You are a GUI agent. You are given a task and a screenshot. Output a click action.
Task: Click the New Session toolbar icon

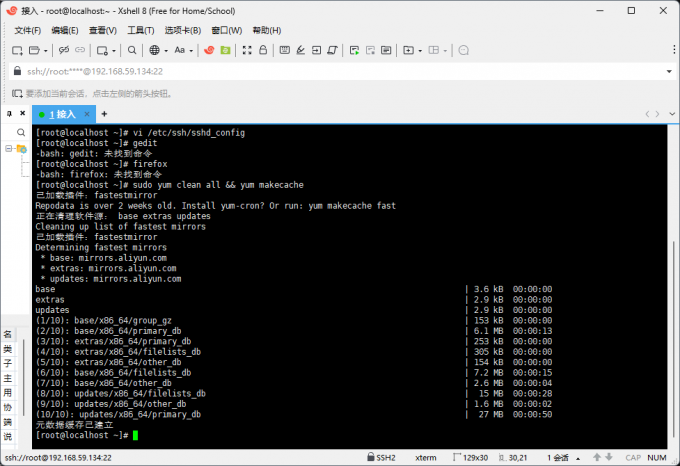(17, 50)
